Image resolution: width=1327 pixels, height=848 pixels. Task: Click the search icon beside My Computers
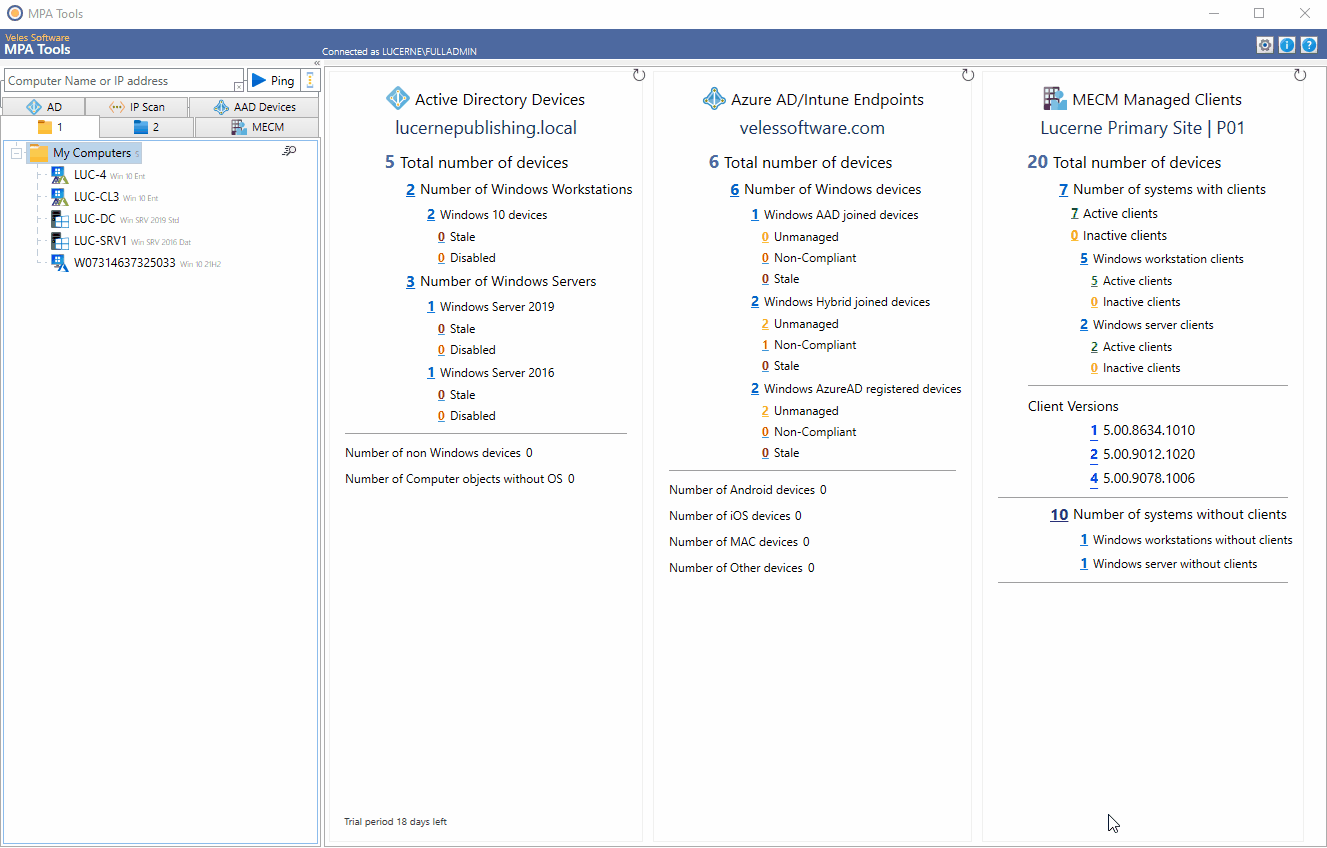pos(290,150)
